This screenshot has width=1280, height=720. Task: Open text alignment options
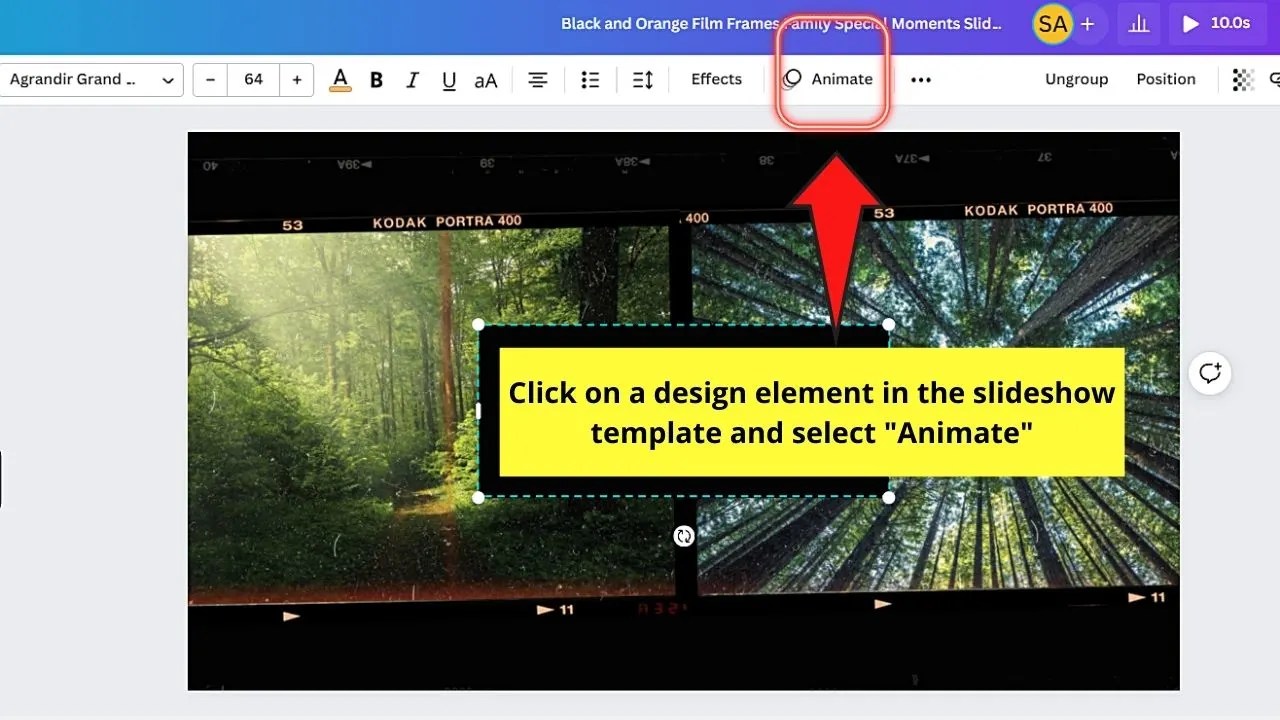click(x=538, y=79)
